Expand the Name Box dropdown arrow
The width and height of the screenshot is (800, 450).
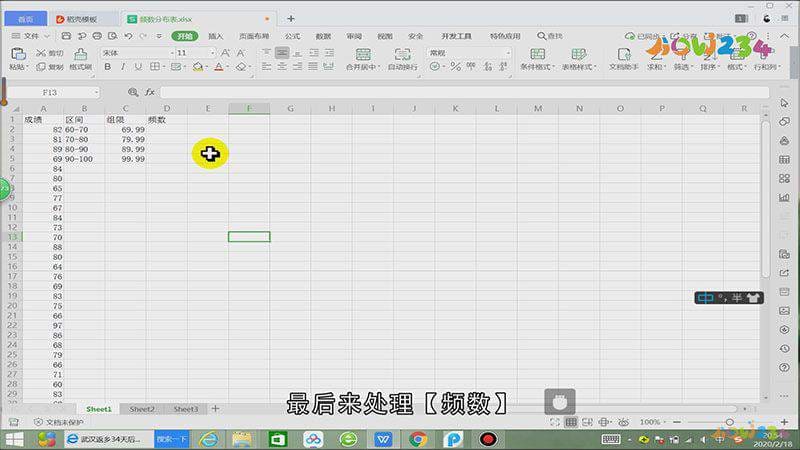click(x=96, y=92)
